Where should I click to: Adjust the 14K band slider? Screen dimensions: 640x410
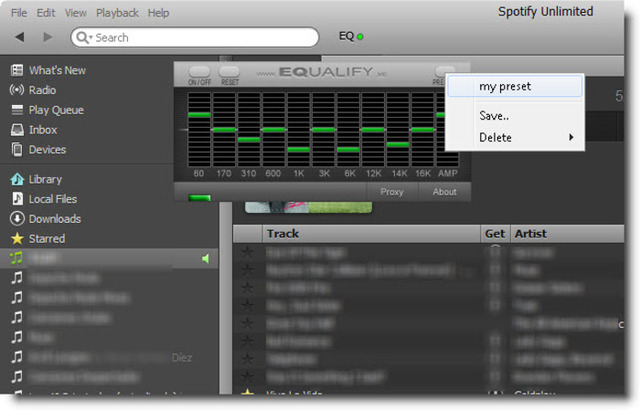coord(398,144)
